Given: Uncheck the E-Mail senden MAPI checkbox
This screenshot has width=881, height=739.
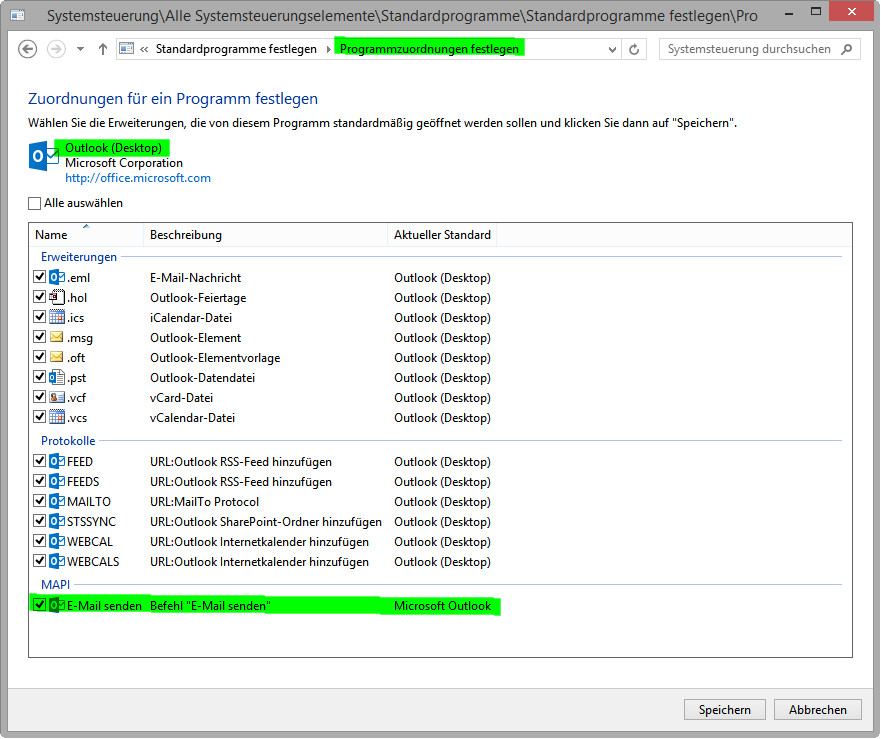Looking at the screenshot, I should point(39,605).
